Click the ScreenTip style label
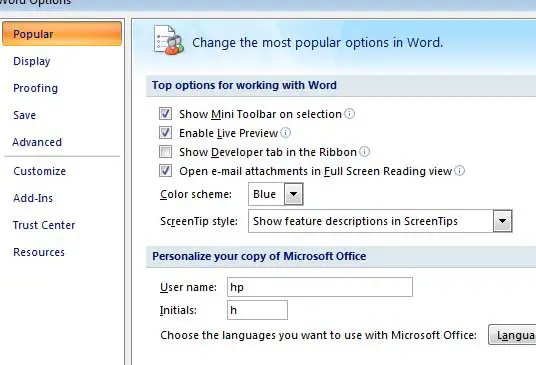Image resolution: width=536 pixels, height=365 pixels. pyautogui.click(x=199, y=221)
